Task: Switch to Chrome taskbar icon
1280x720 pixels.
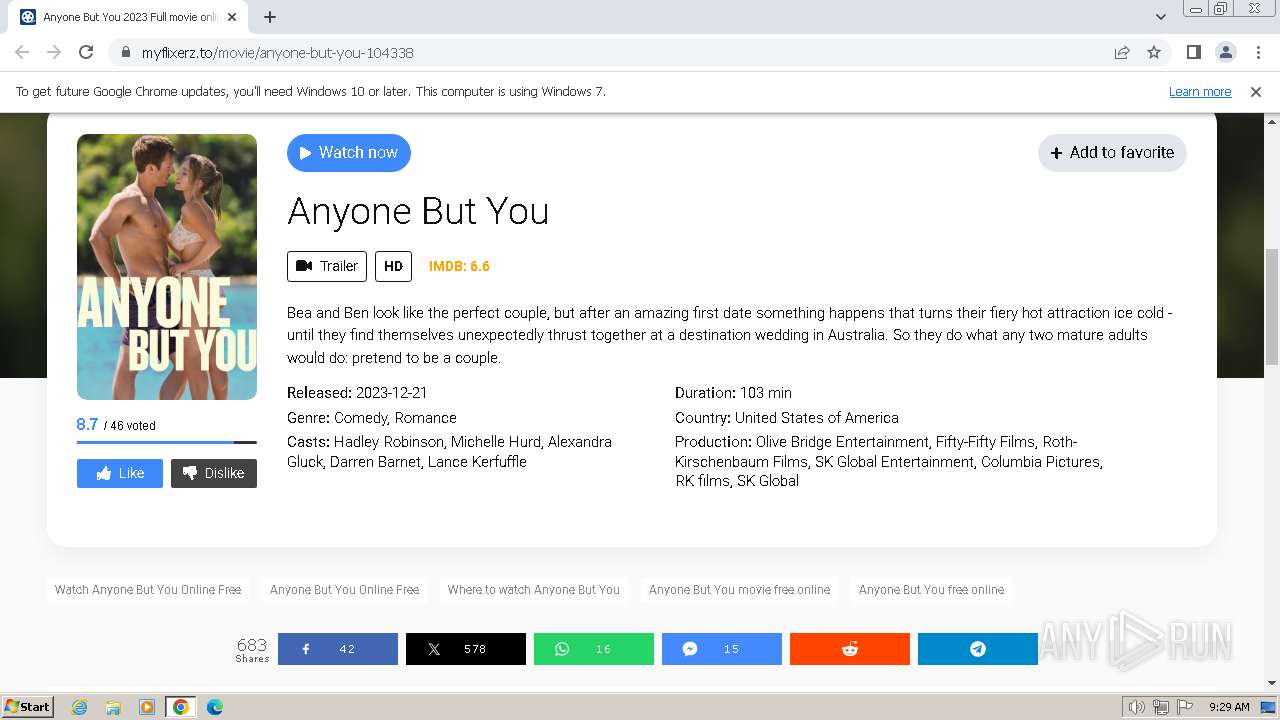Action: [181, 707]
